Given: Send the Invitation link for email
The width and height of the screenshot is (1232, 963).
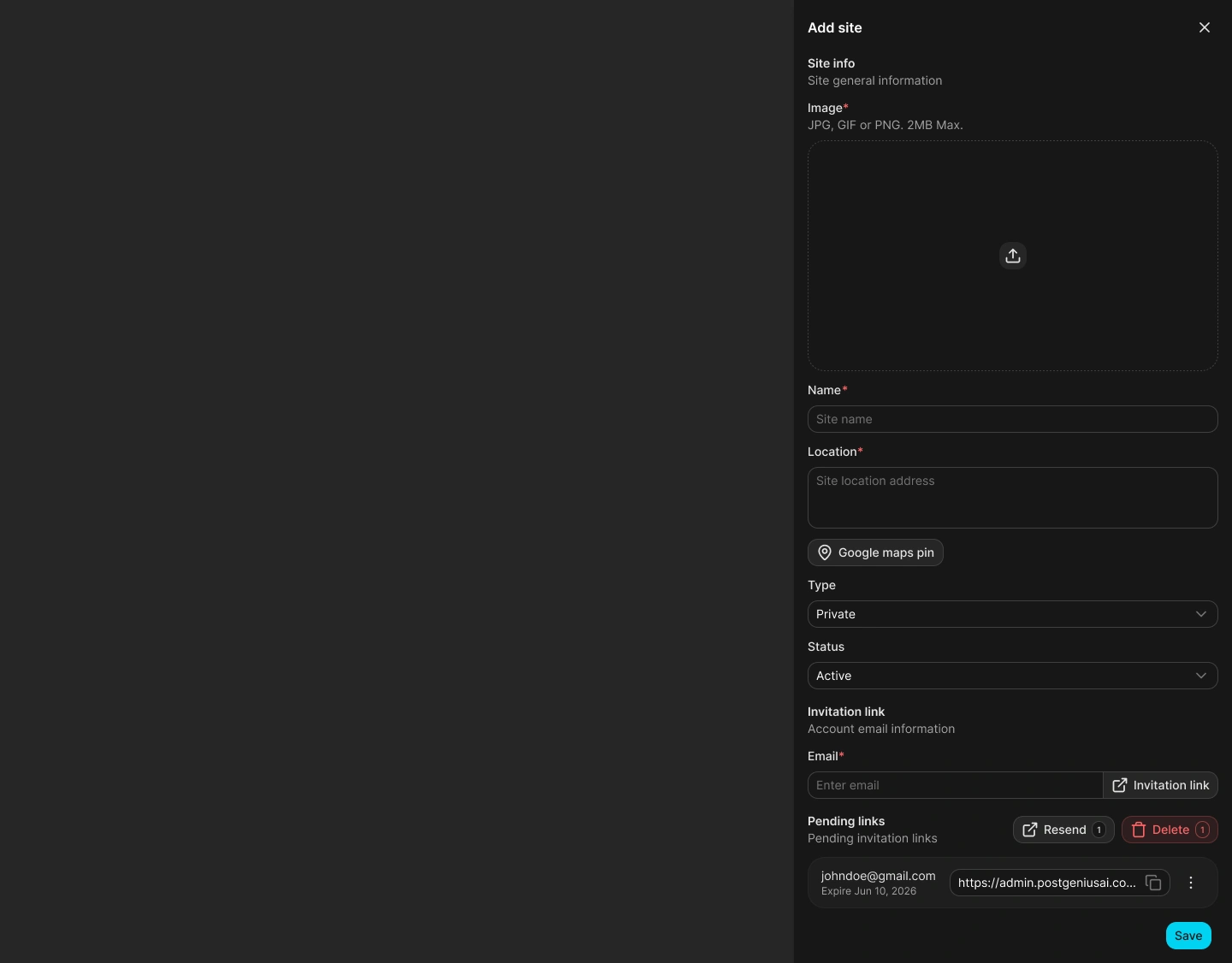Looking at the screenshot, I should 1160,785.
